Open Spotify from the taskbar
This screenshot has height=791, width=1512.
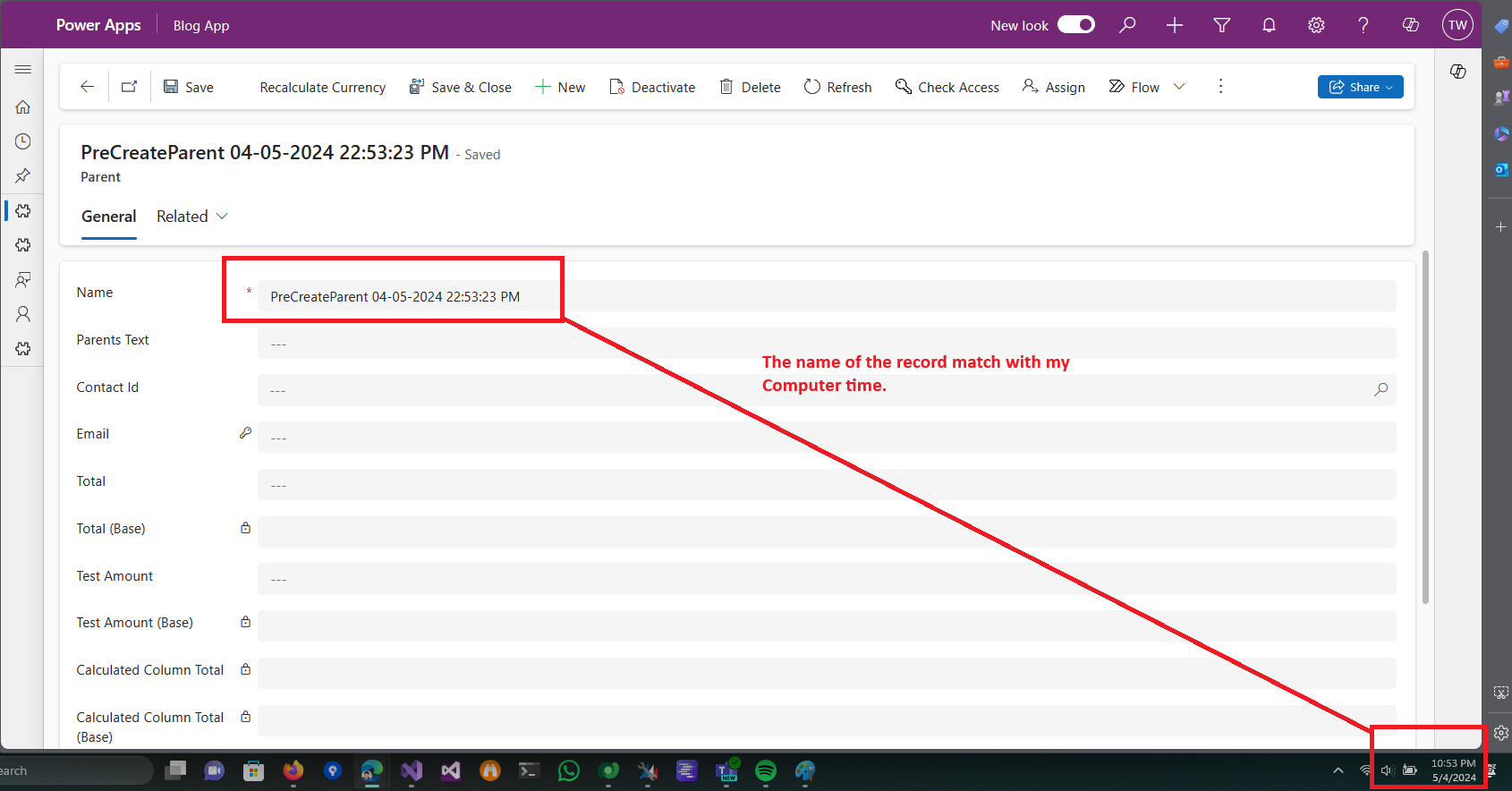(766, 770)
